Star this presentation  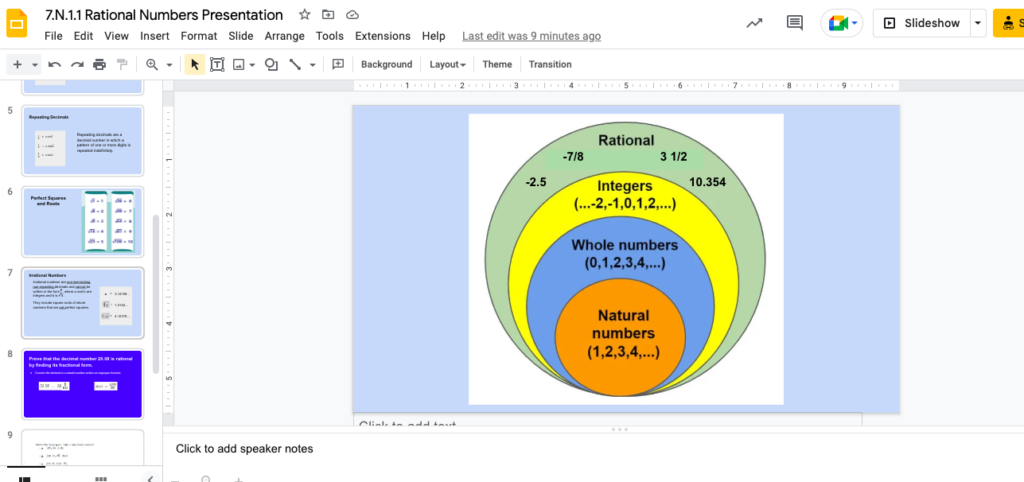coord(304,15)
